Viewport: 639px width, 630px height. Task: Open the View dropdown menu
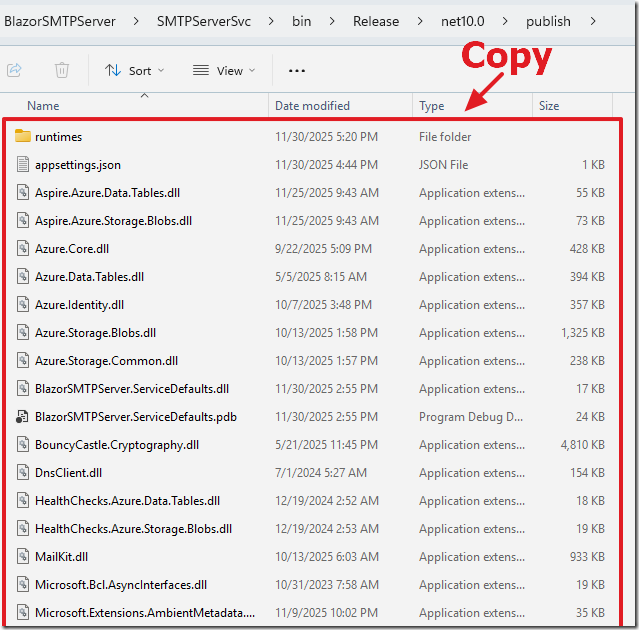point(224,71)
